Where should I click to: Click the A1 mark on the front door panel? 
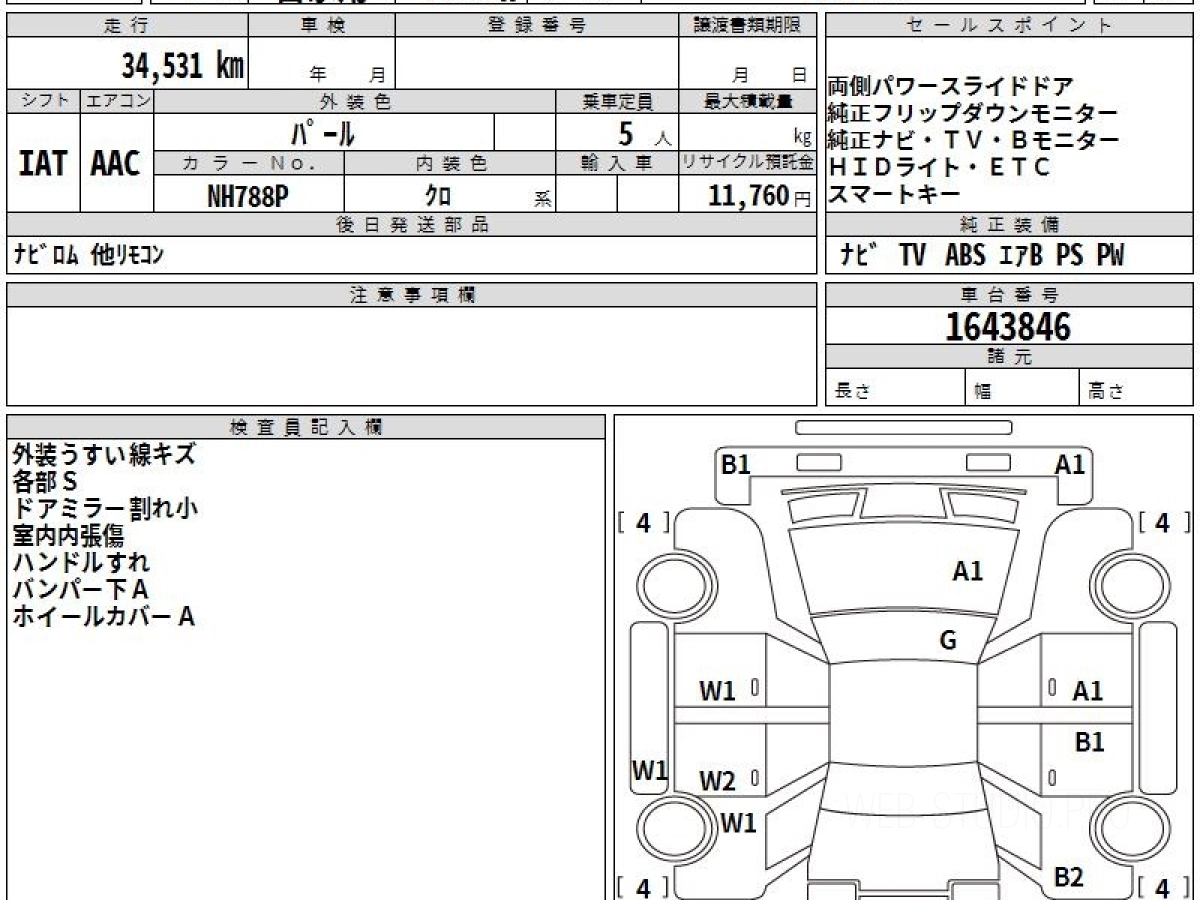(1088, 690)
